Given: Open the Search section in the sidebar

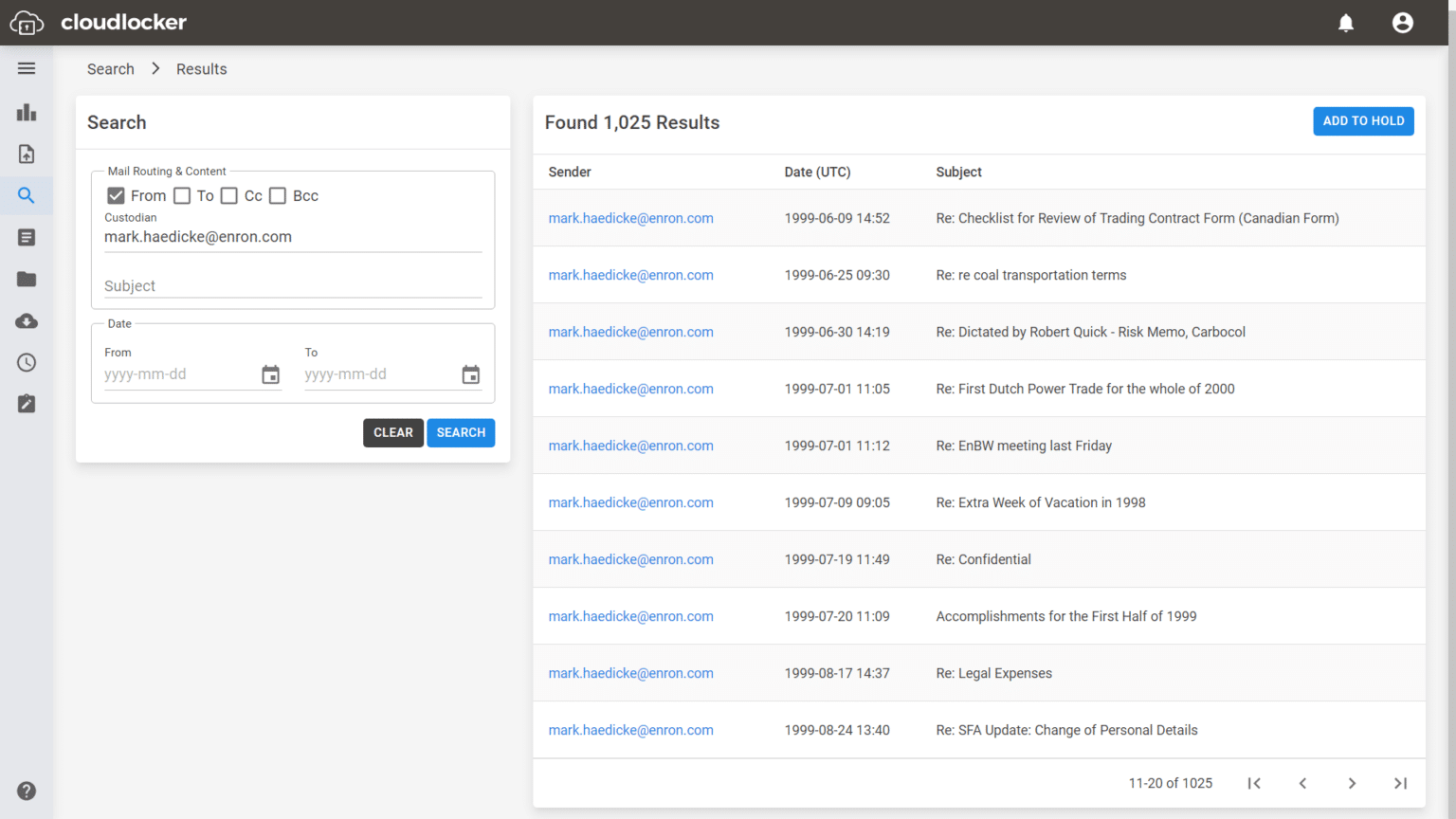Looking at the screenshot, I should (x=26, y=195).
